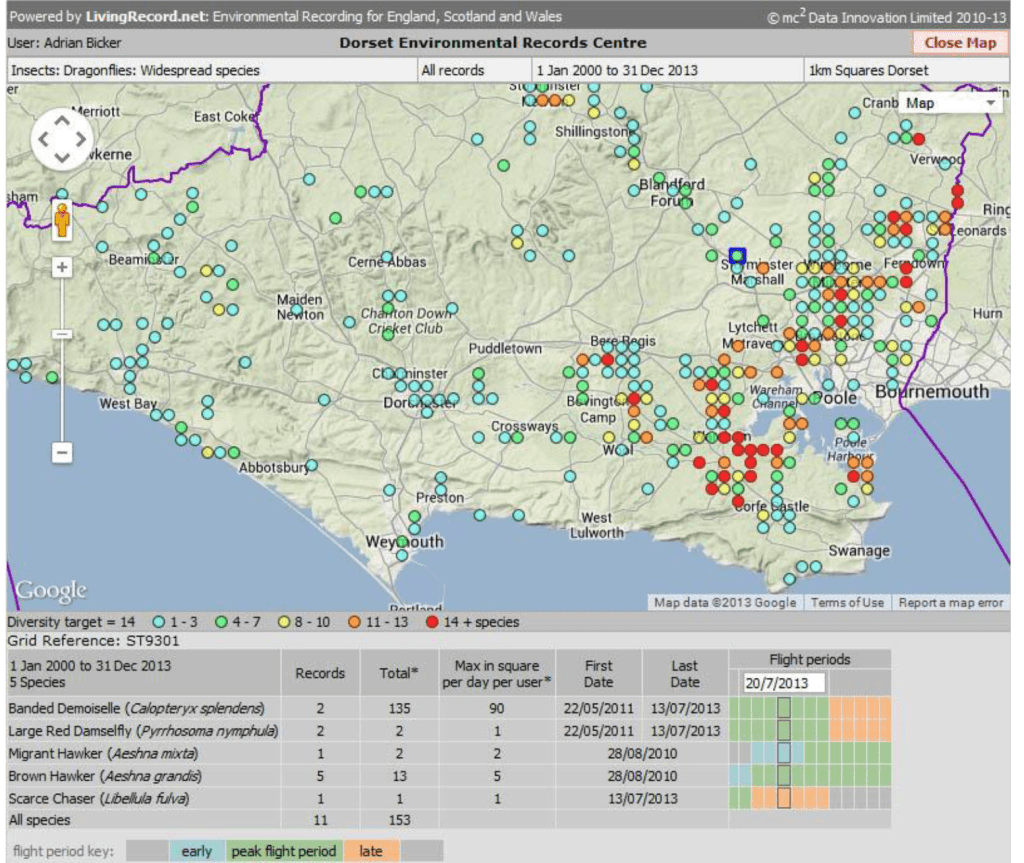Click the blue selected square near Sturminster Marshall
1024x863 pixels.
[738, 256]
